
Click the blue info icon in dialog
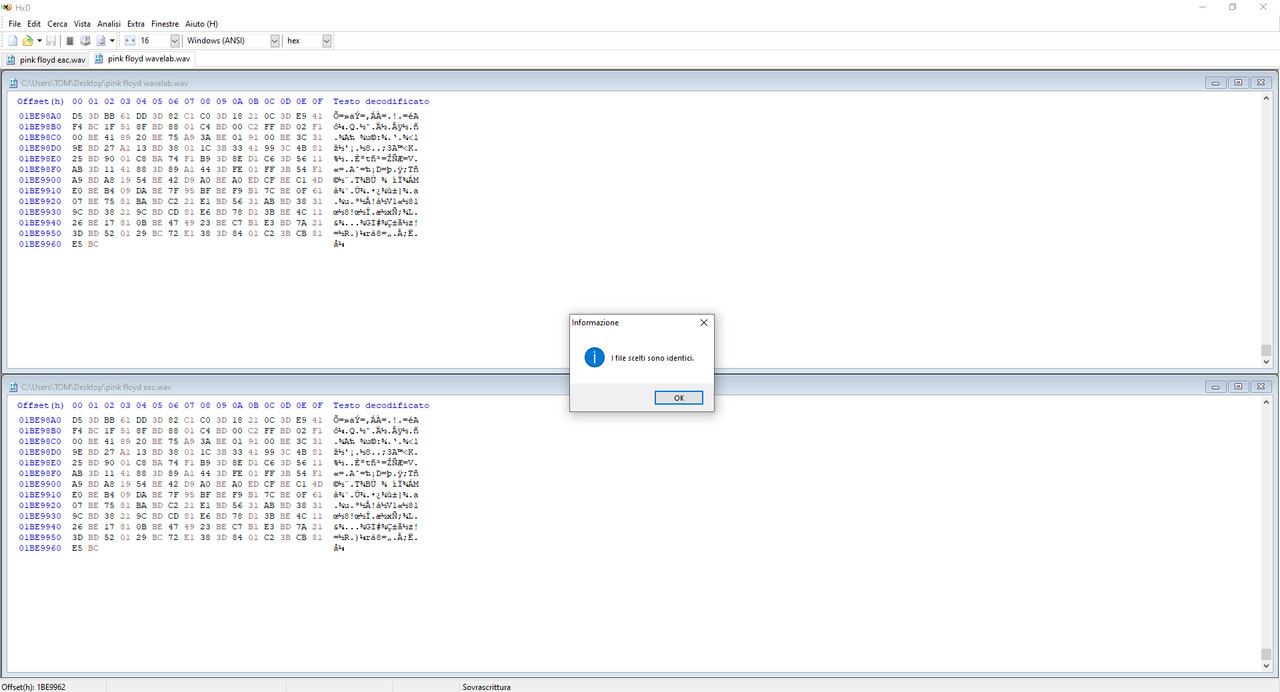point(594,357)
